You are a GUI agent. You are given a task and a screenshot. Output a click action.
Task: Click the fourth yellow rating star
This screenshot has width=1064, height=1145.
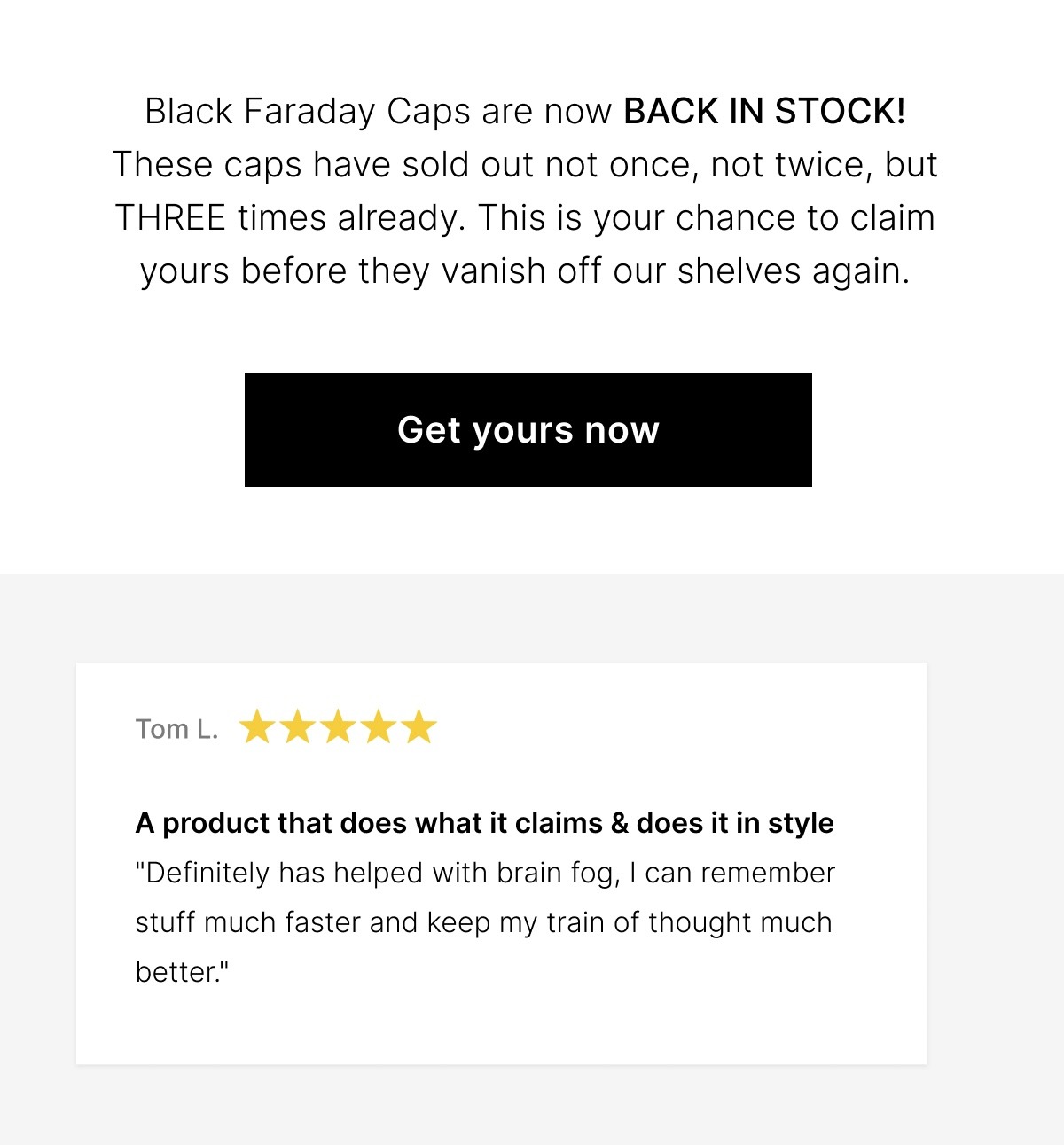tap(379, 725)
